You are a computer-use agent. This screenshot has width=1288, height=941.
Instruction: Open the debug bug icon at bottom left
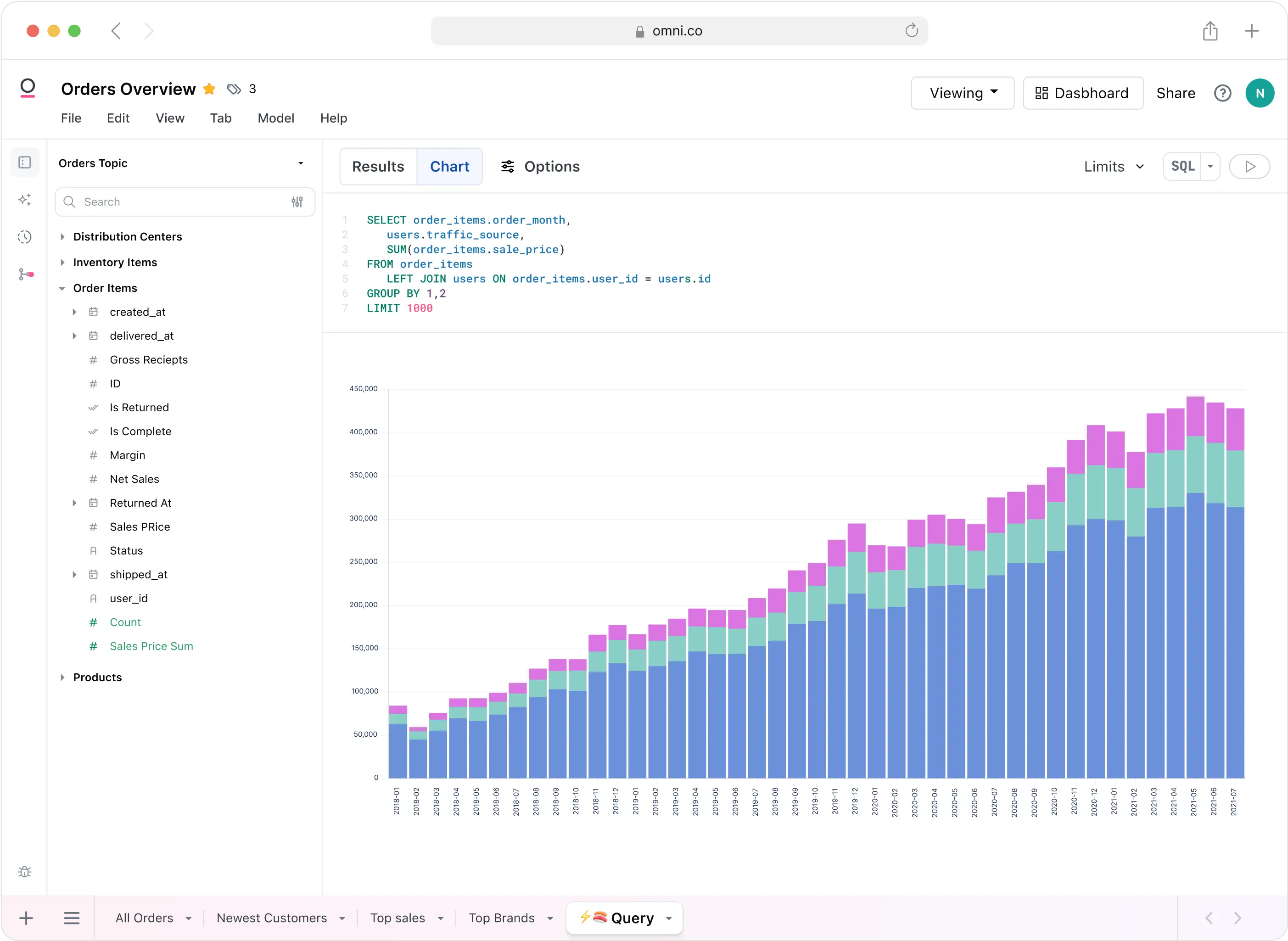[x=25, y=872]
